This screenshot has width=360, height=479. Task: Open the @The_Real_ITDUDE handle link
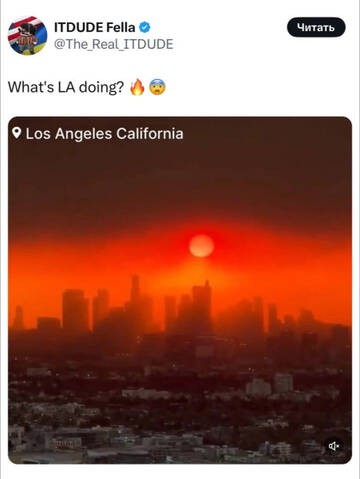tap(114, 44)
